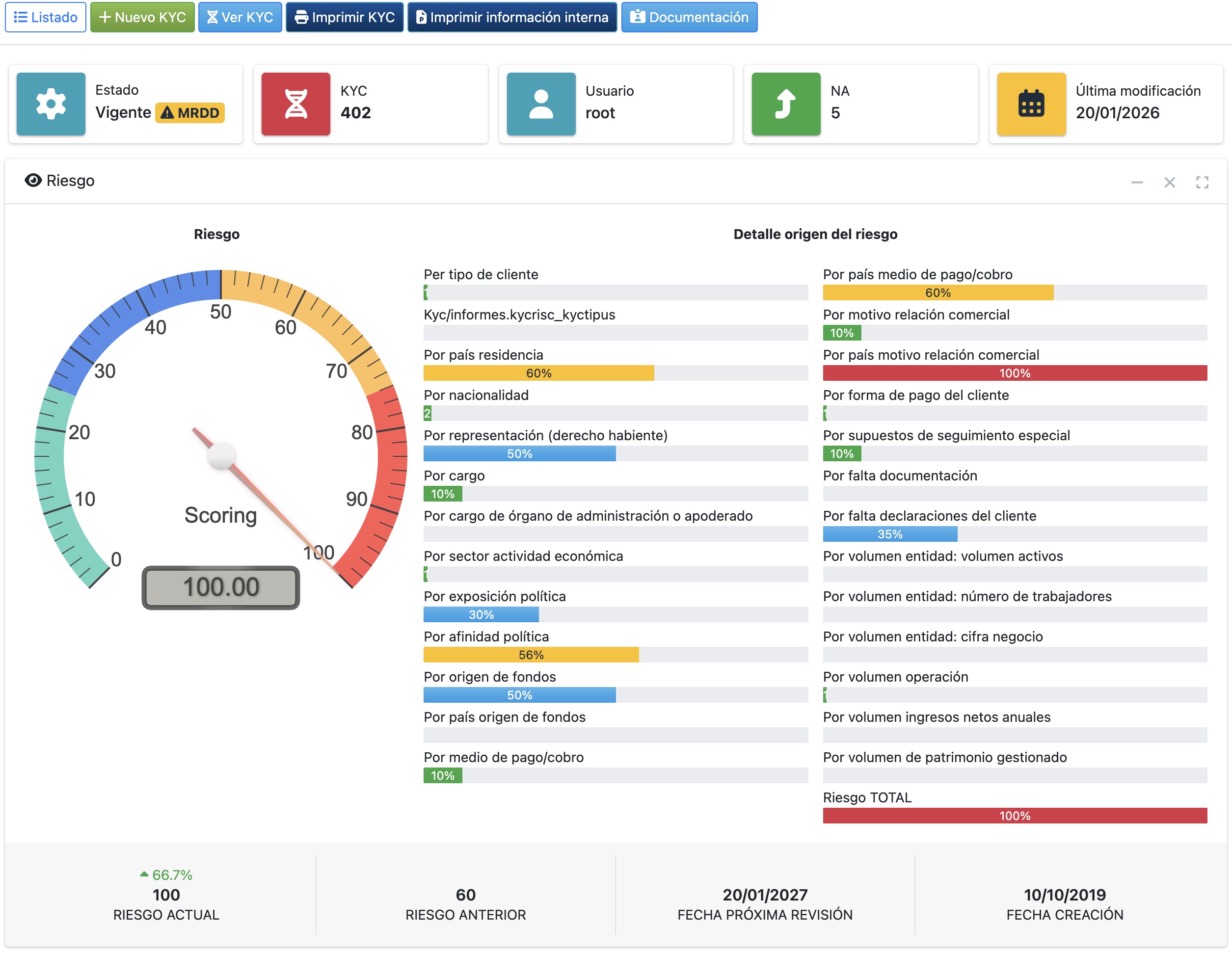
Task: Click the 10% Por motivo relación comercial bar
Action: point(842,333)
